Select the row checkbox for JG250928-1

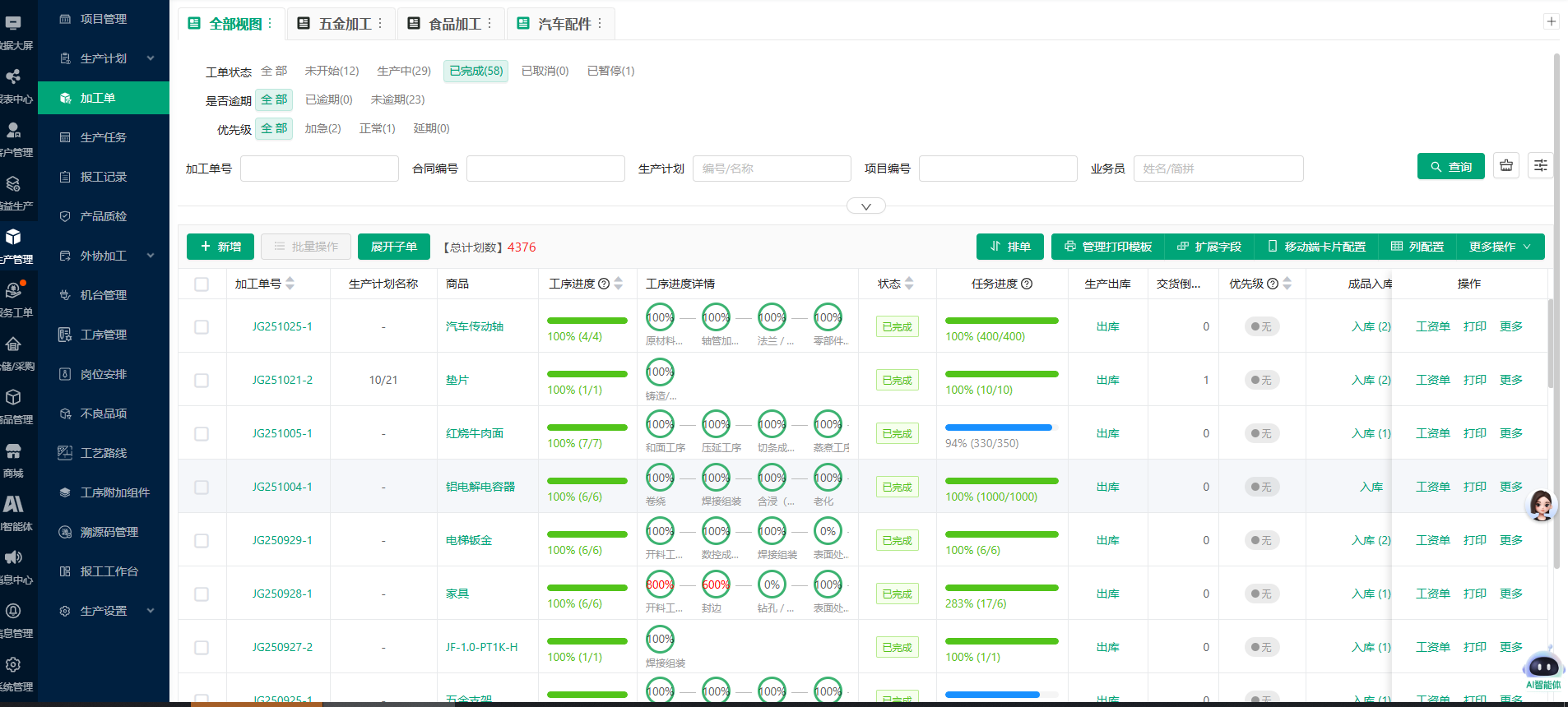[202, 594]
